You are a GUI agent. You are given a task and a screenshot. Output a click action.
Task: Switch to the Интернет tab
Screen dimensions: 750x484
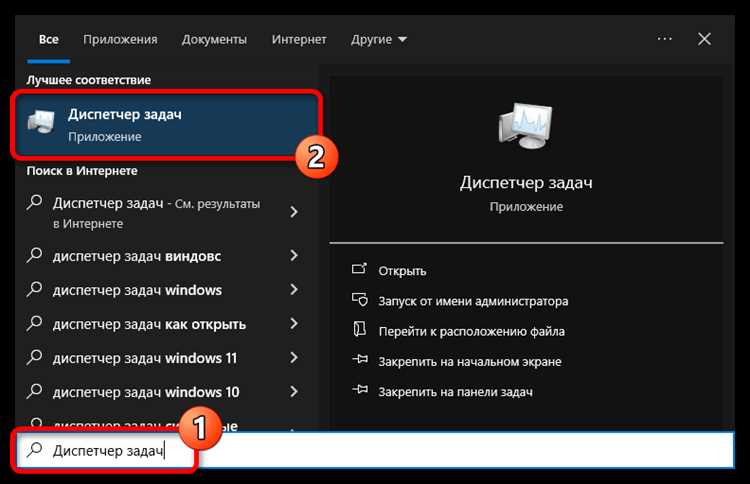299,39
